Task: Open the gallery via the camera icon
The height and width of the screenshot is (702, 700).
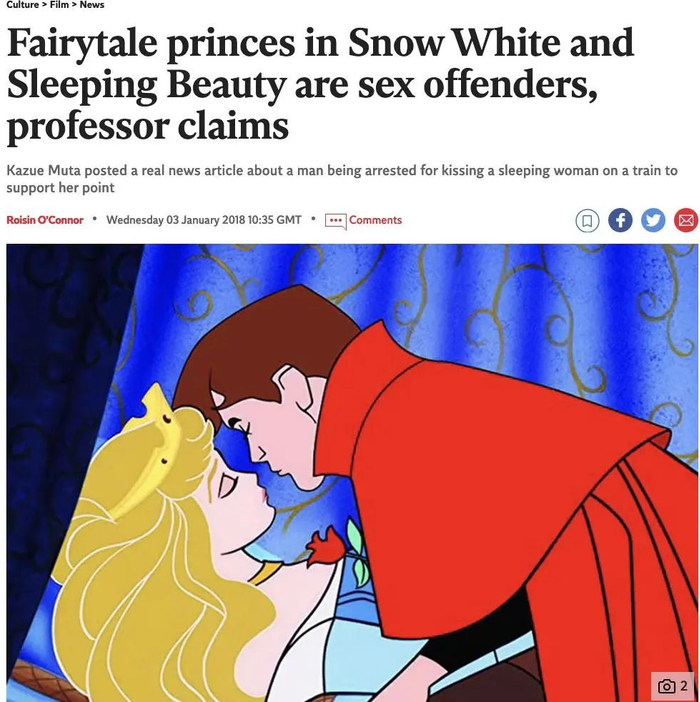Action: tap(666, 686)
